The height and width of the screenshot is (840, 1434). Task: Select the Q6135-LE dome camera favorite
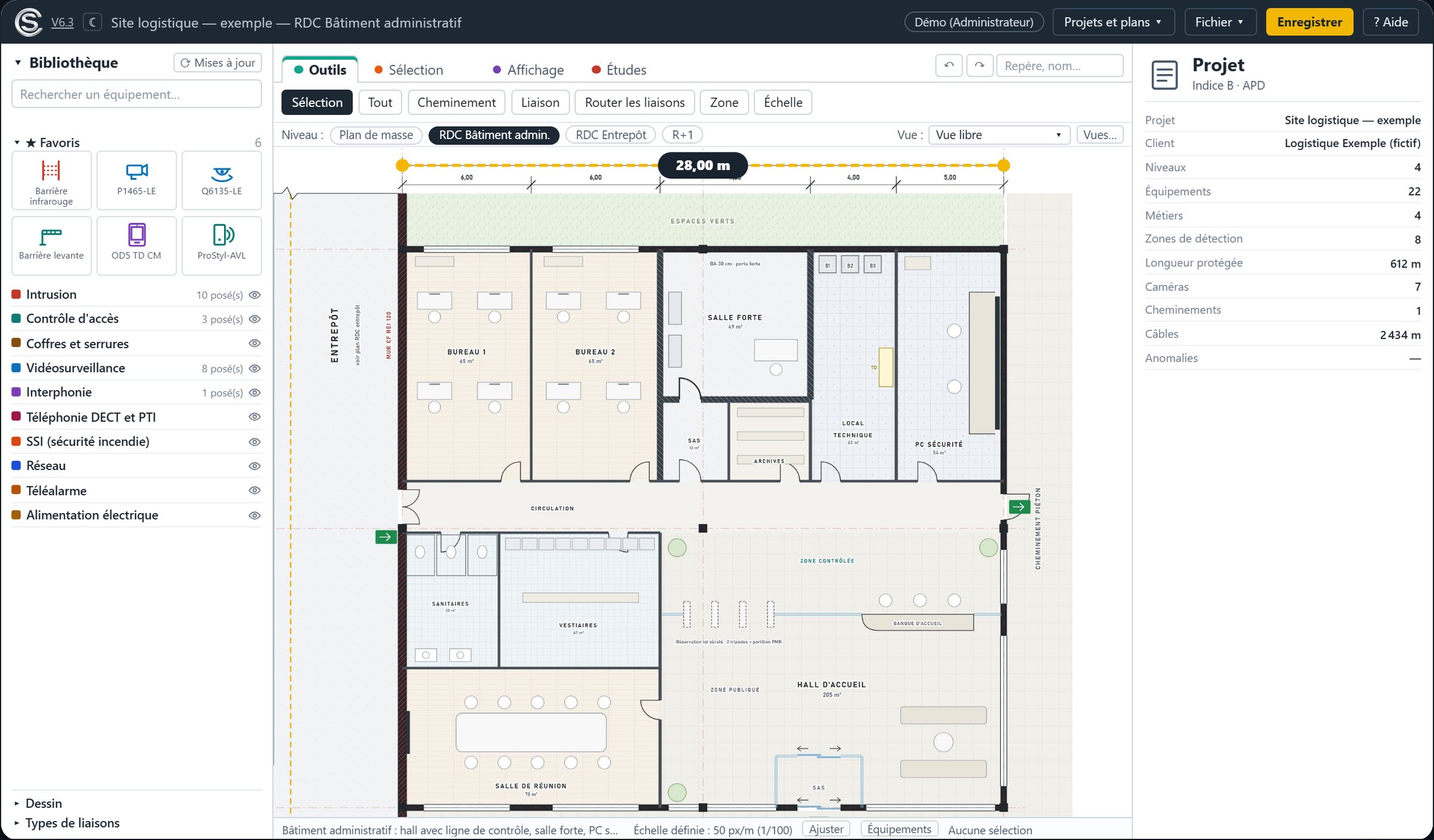pyautogui.click(x=222, y=180)
